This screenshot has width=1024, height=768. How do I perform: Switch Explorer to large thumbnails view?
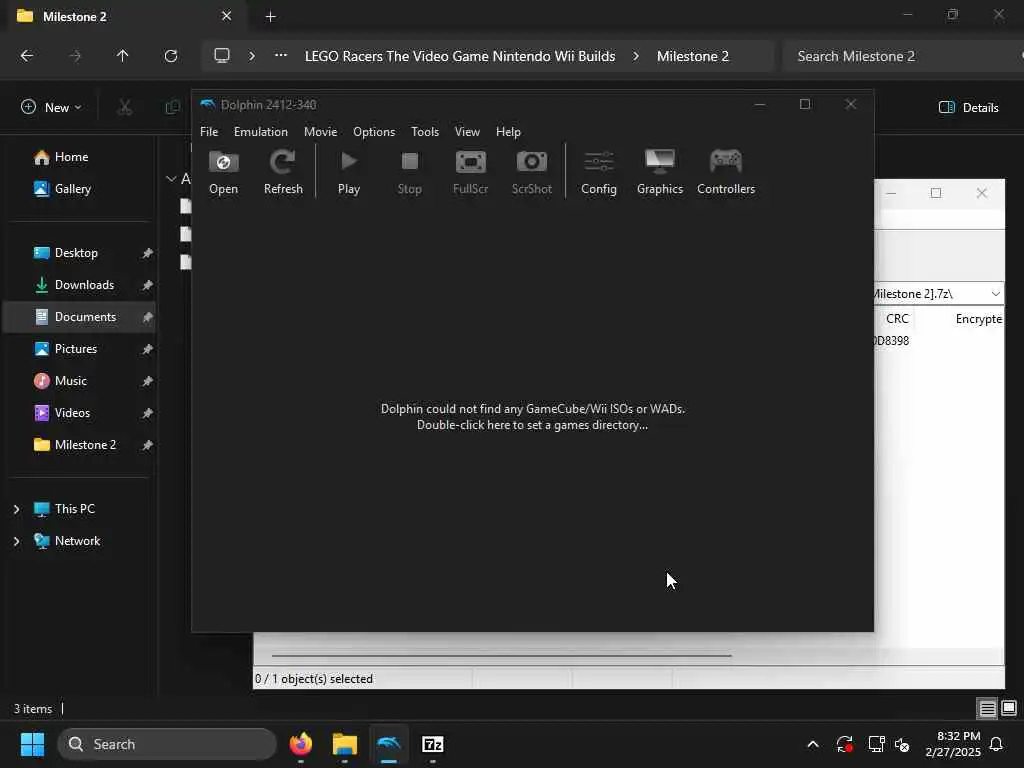(x=1009, y=708)
